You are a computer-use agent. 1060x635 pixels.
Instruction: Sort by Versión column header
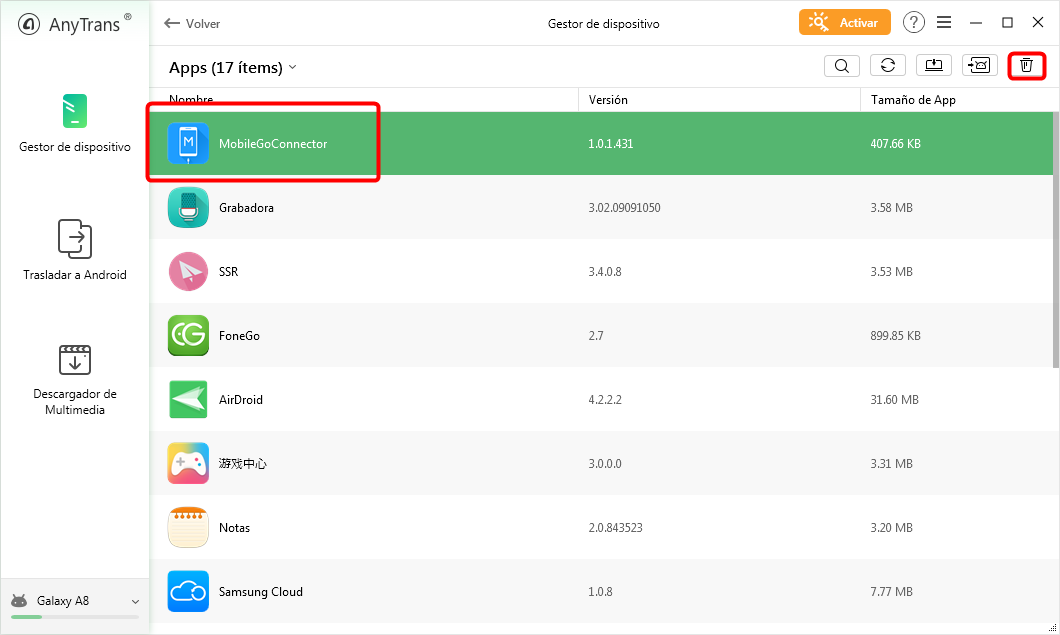point(608,100)
